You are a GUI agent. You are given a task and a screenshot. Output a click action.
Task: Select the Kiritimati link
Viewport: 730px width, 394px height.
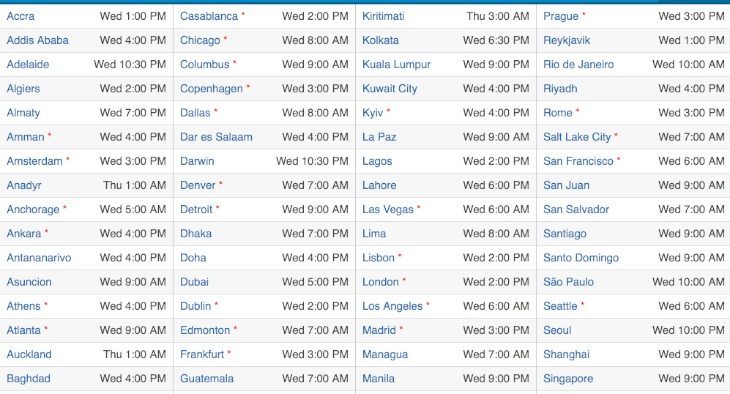[383, 16]
